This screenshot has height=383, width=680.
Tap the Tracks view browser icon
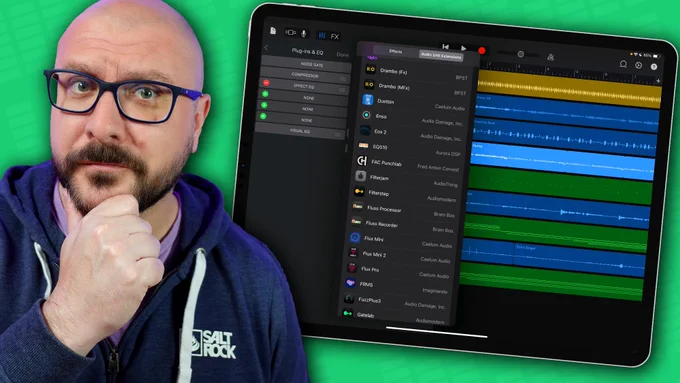[x=291, y=33]
